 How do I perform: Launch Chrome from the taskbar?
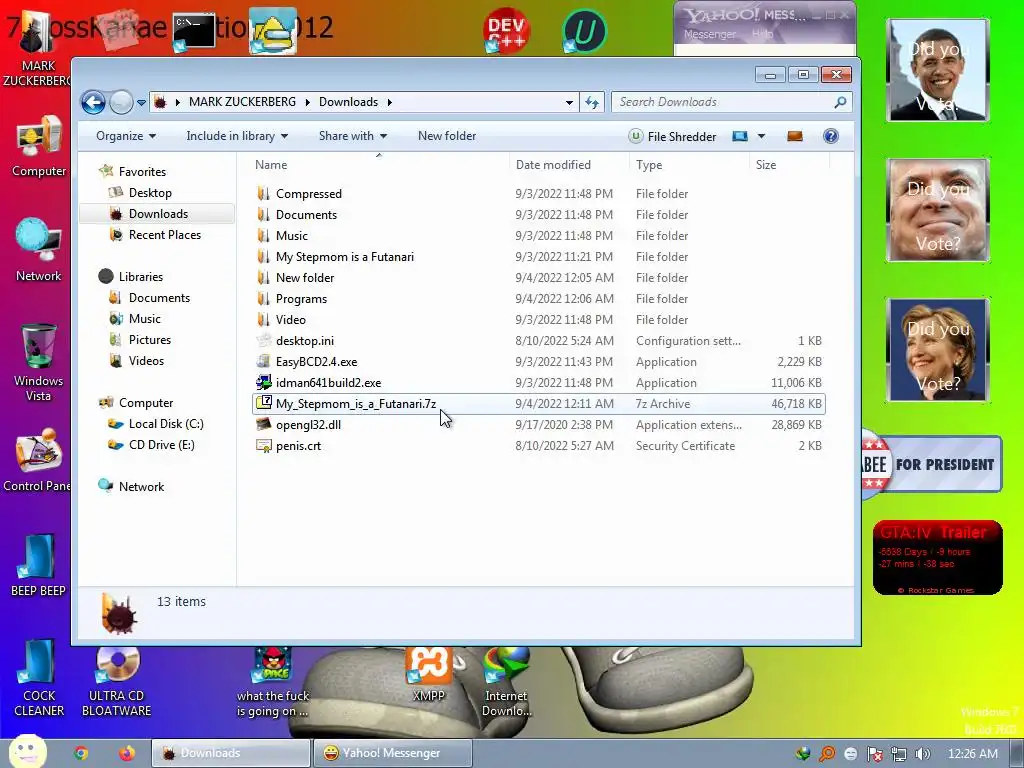click(81, 753)
